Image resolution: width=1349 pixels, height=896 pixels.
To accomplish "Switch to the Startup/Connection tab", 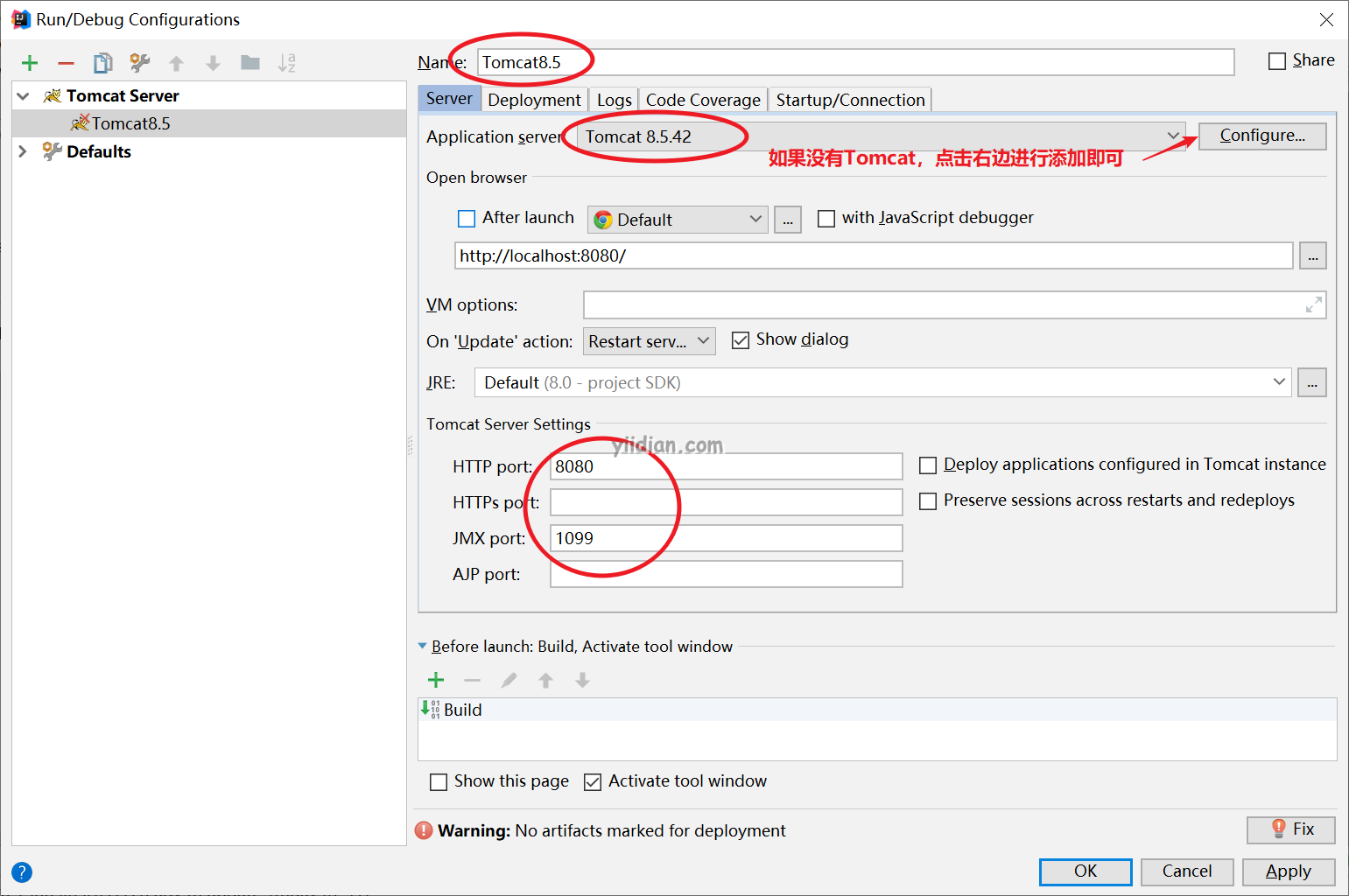I will click(x=850, y=100).
